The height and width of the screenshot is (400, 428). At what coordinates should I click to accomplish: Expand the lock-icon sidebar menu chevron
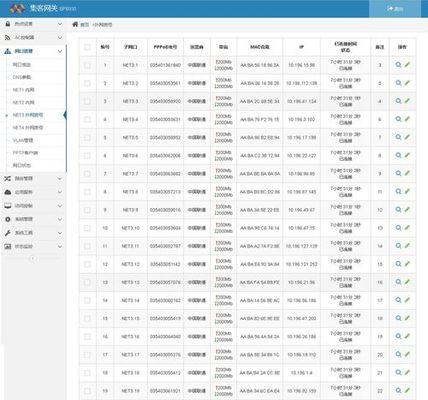click(x=60, y=24)
